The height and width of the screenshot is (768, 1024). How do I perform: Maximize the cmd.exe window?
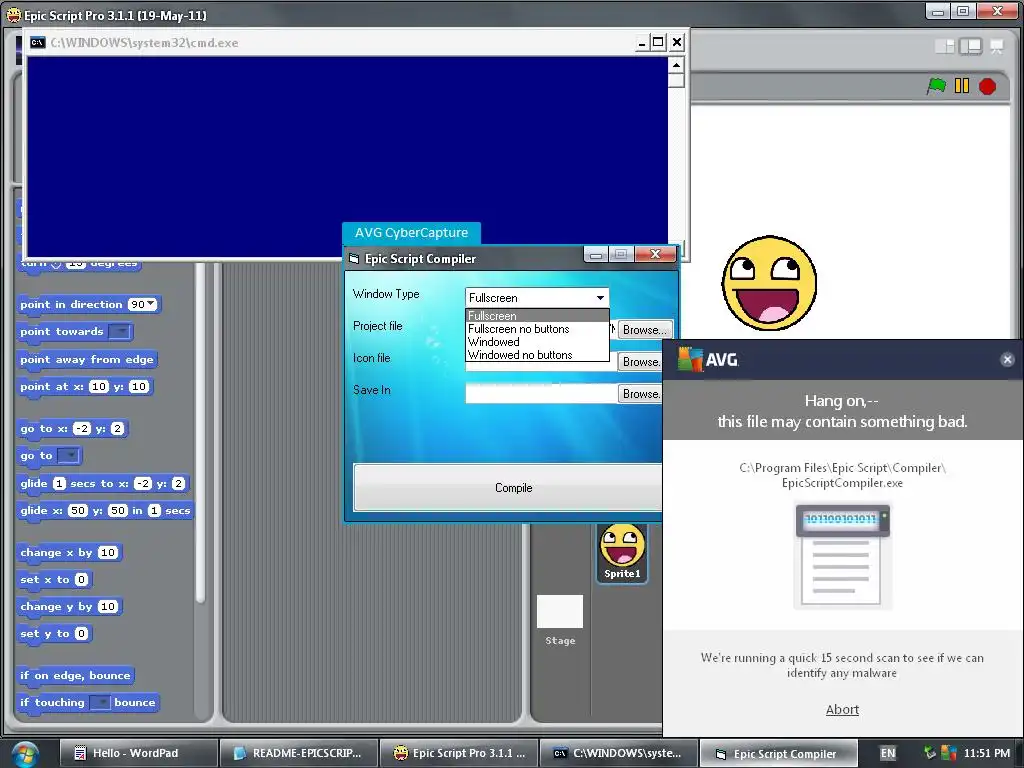coord(658,42)
